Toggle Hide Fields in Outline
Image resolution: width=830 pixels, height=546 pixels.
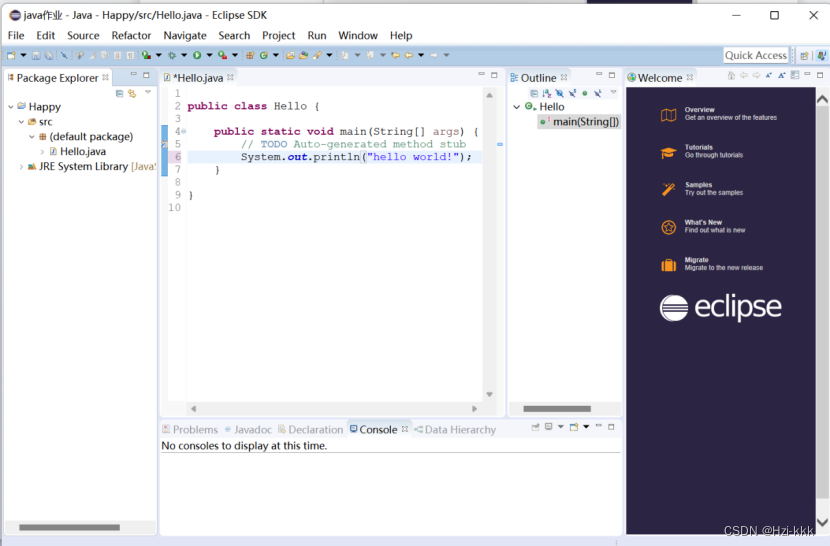[x=560, y=93]
